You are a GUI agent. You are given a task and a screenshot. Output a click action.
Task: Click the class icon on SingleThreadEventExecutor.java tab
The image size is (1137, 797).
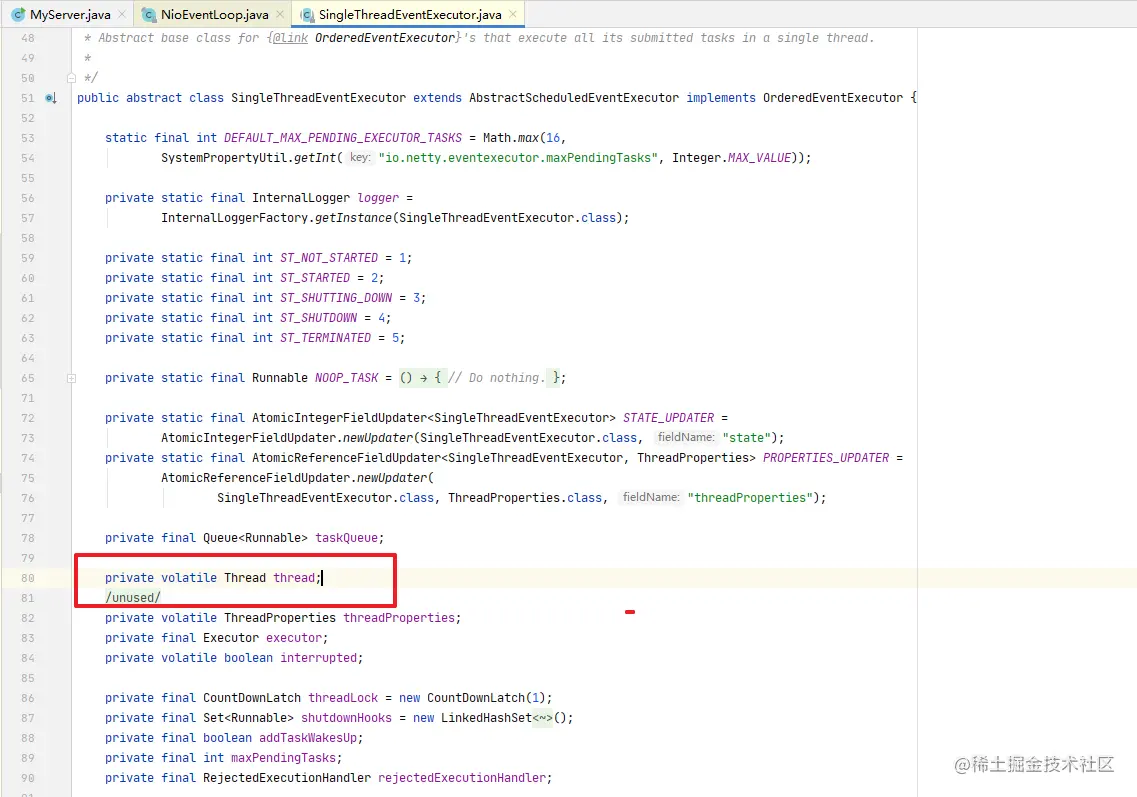point(307,15)
